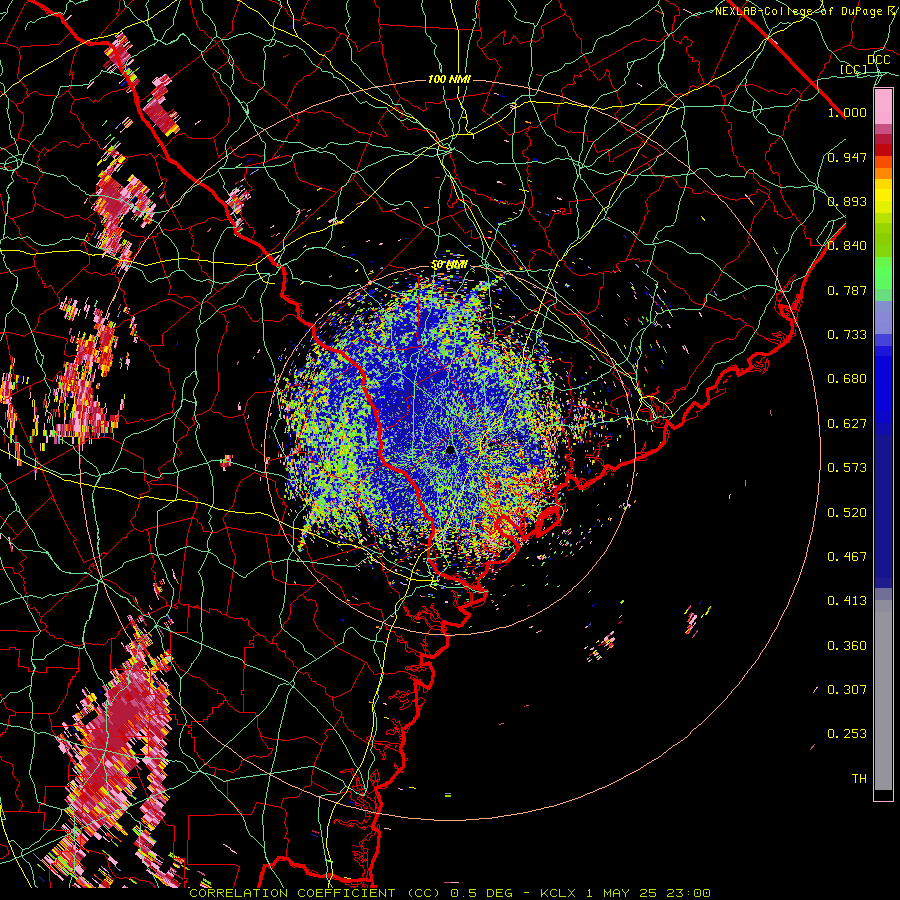Click the yellow segment of the color bar

coord(883,196)
